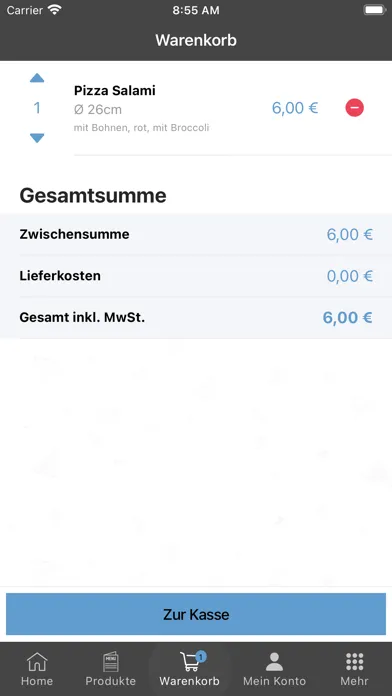392x696 pixels.
Task: Open the Home tab
Action: [37, 669]
